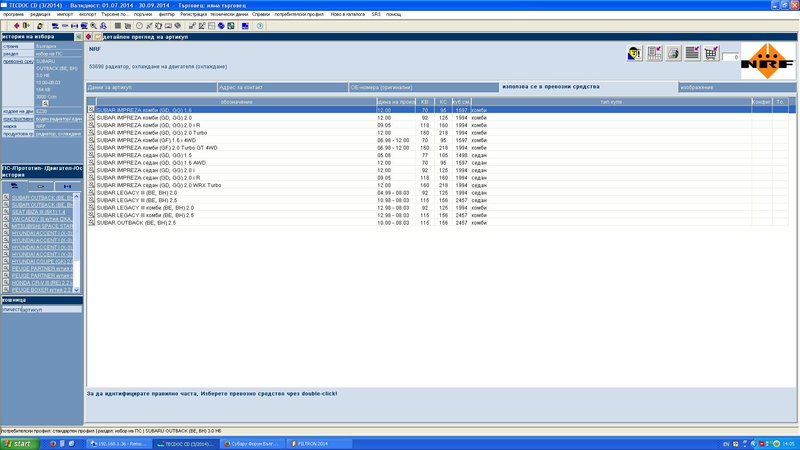Click the red diamond icon in main toolbar
The image size is (800, 450).
(x=16, y=26)
